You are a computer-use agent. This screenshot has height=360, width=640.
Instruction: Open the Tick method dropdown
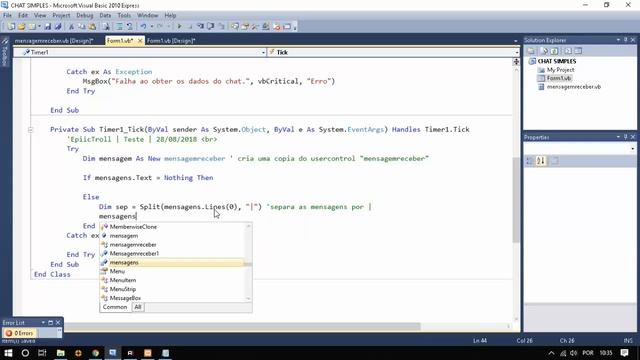tap(516, 52)
